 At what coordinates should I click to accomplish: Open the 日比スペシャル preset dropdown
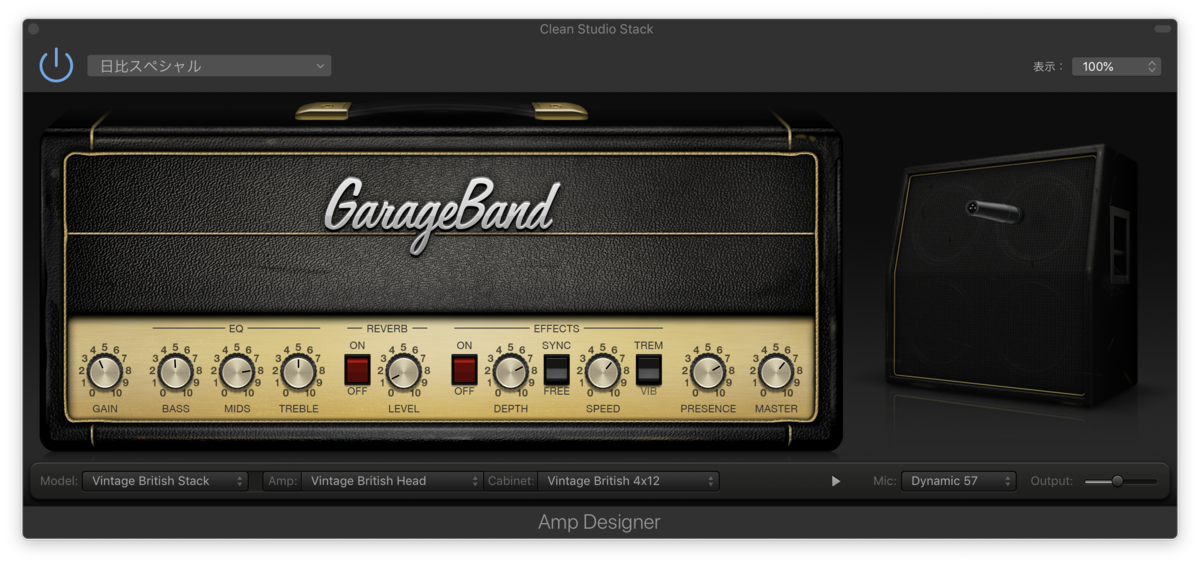tap(209, 66)
